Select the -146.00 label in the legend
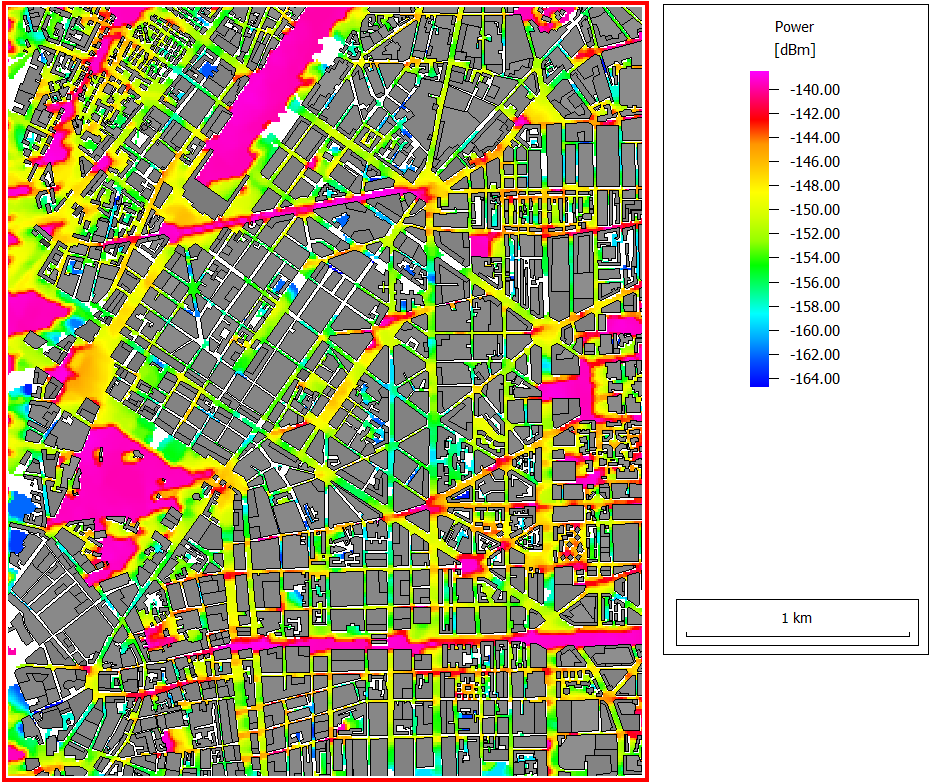The height and width of the screenshot is (784, 931). (x=814, y=162)
